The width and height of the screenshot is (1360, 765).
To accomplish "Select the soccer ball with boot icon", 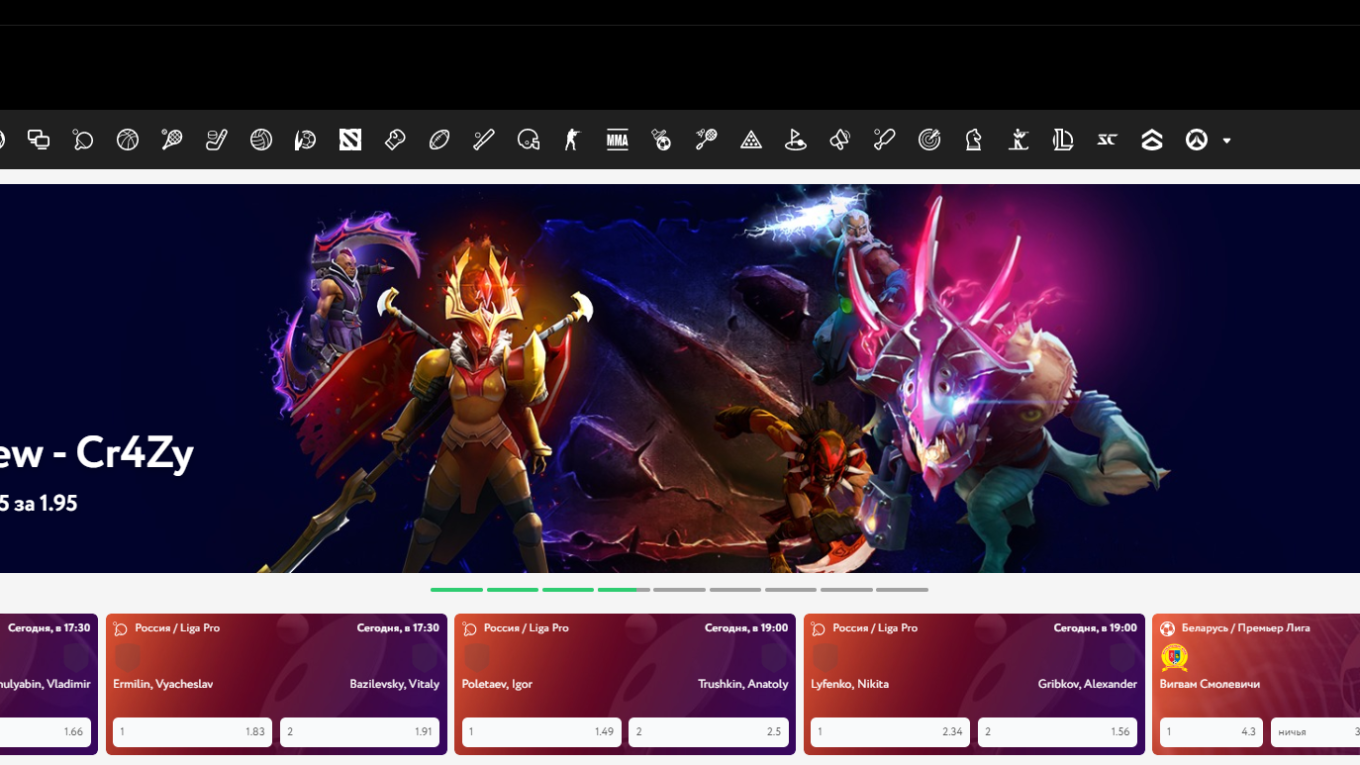I will [305, 140].
